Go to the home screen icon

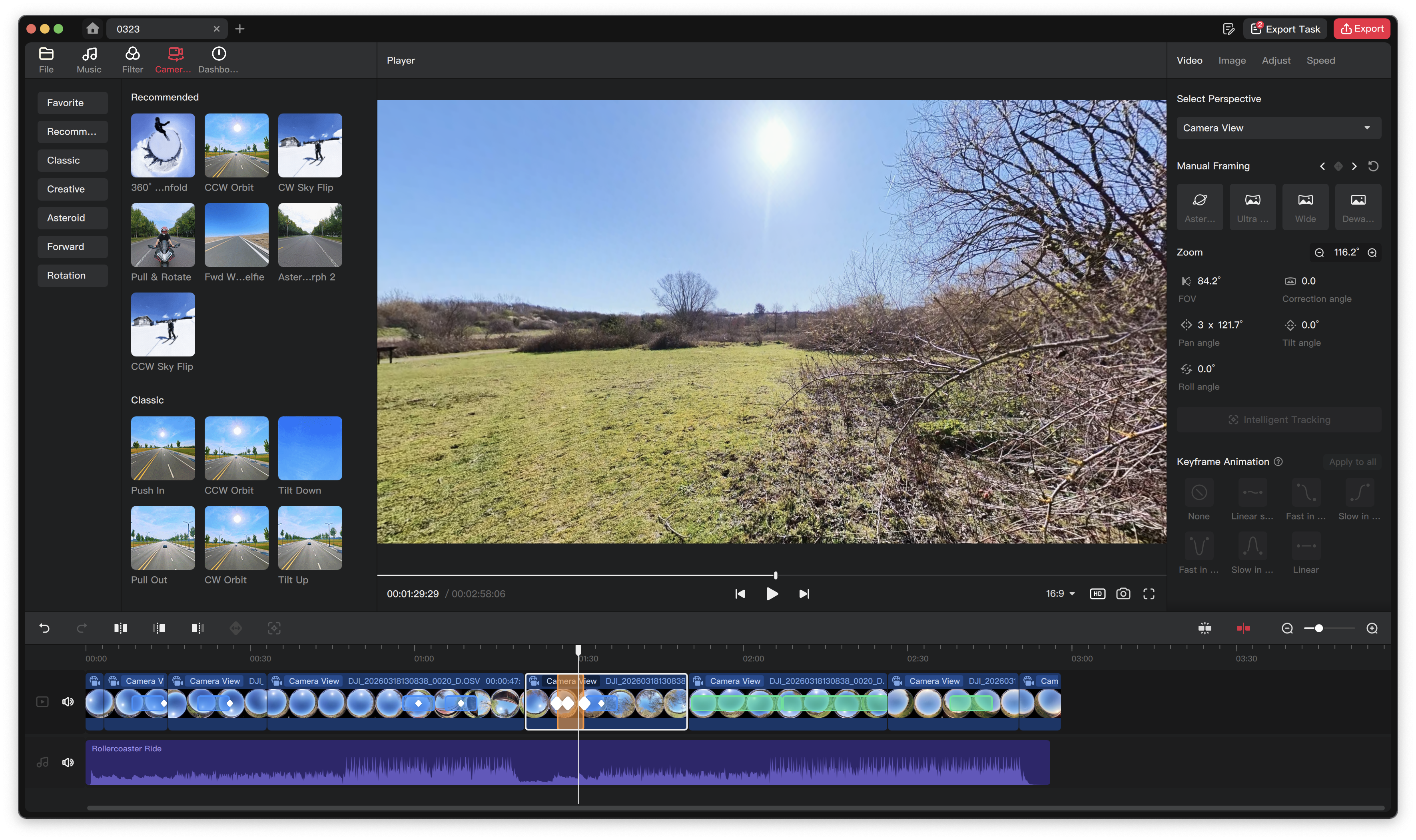pyautogui.click(x=93, y=28)
